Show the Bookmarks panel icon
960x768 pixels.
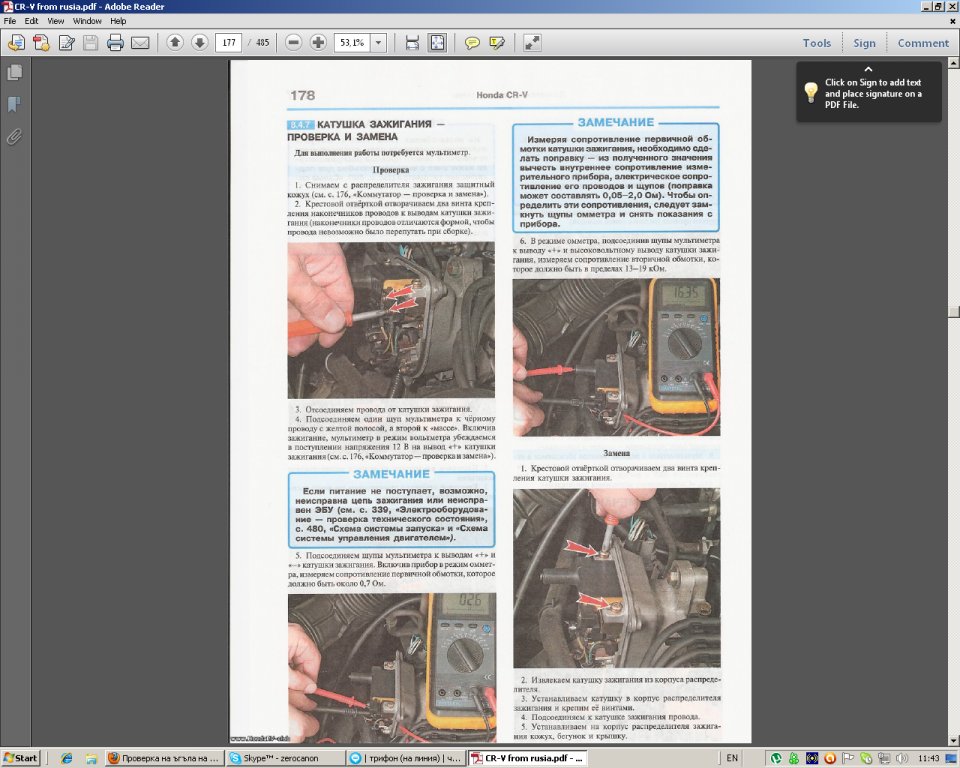[14, 105]
